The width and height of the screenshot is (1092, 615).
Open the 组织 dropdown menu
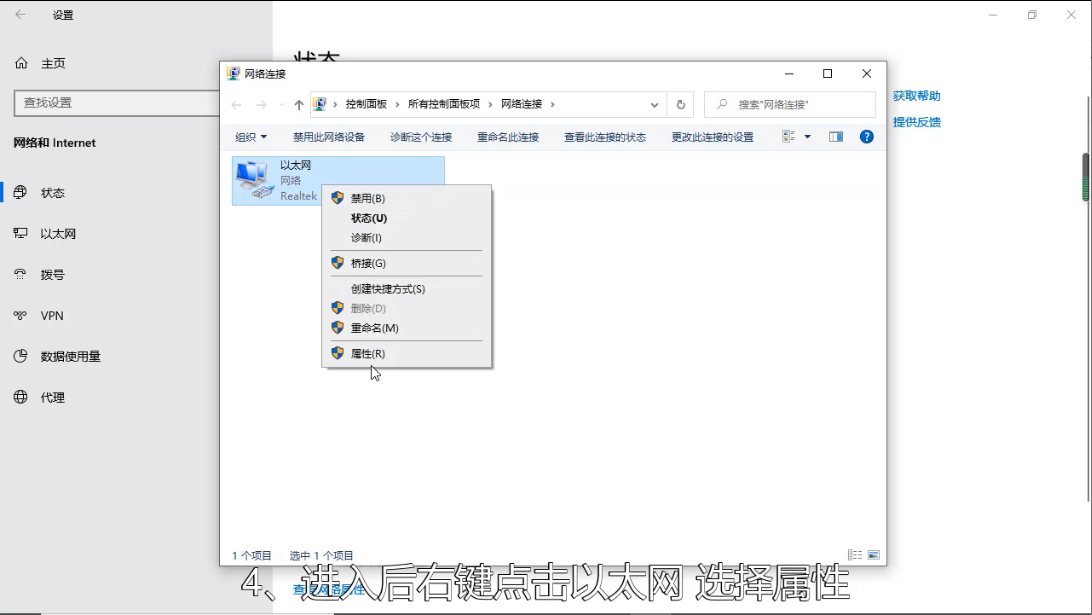251,137
